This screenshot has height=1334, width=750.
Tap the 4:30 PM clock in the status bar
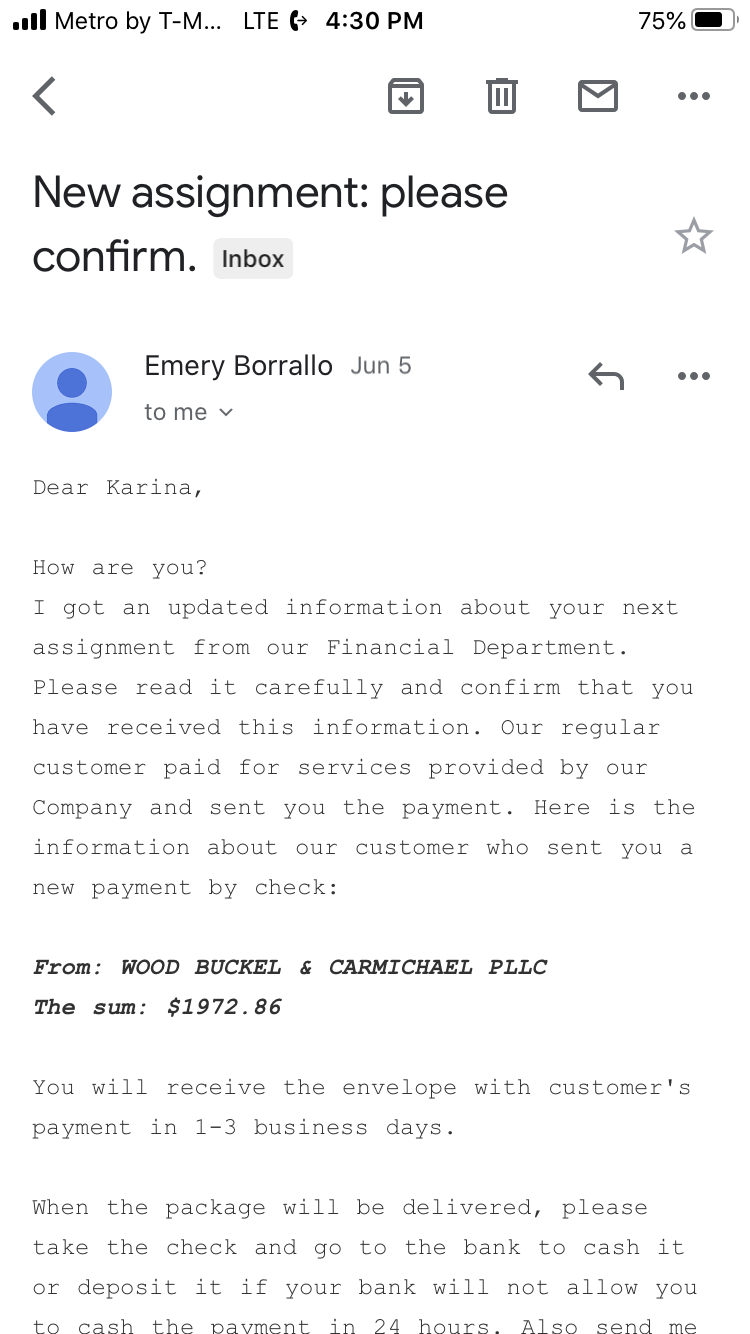click(374, 20)
